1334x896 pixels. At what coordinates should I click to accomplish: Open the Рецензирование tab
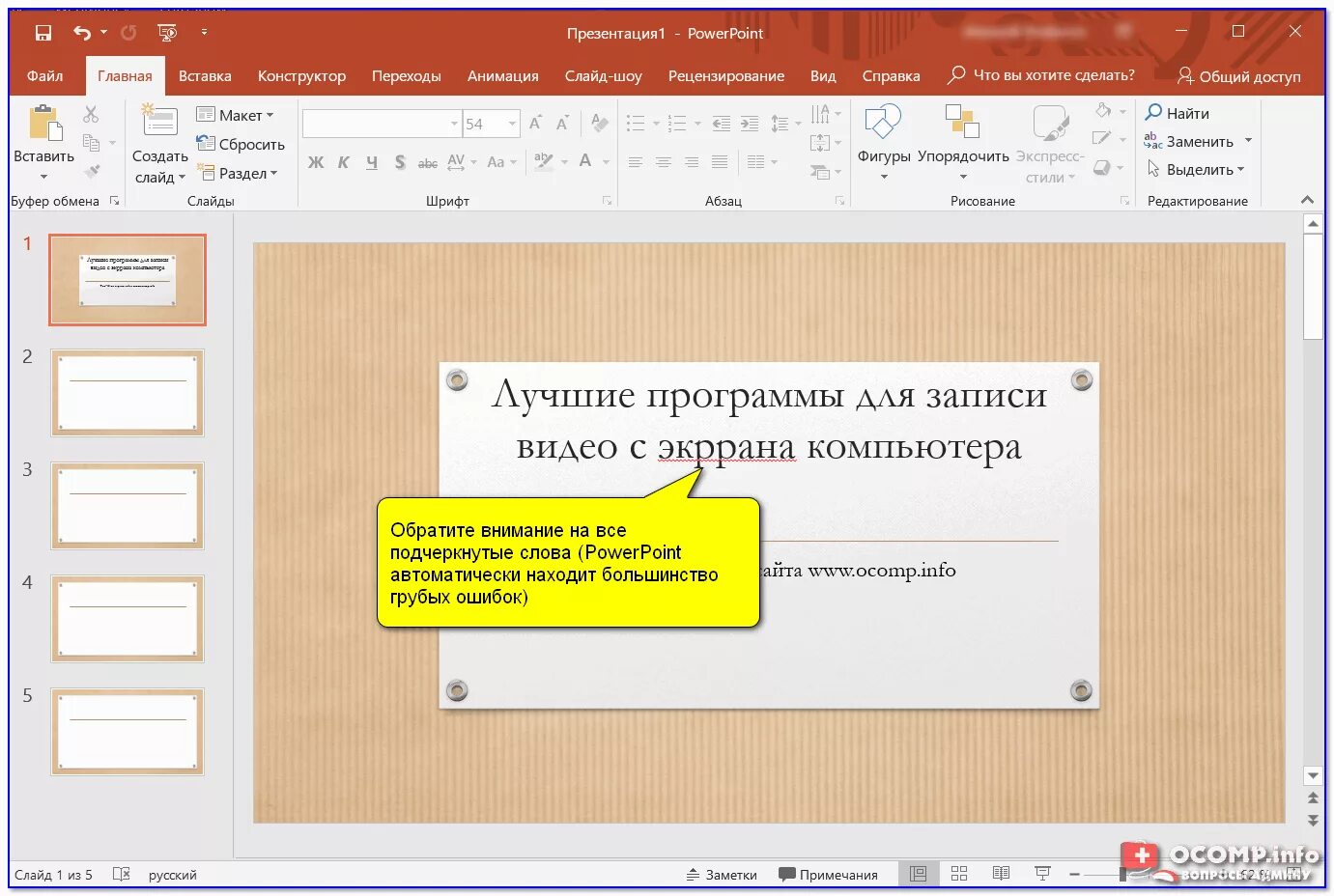726,76
